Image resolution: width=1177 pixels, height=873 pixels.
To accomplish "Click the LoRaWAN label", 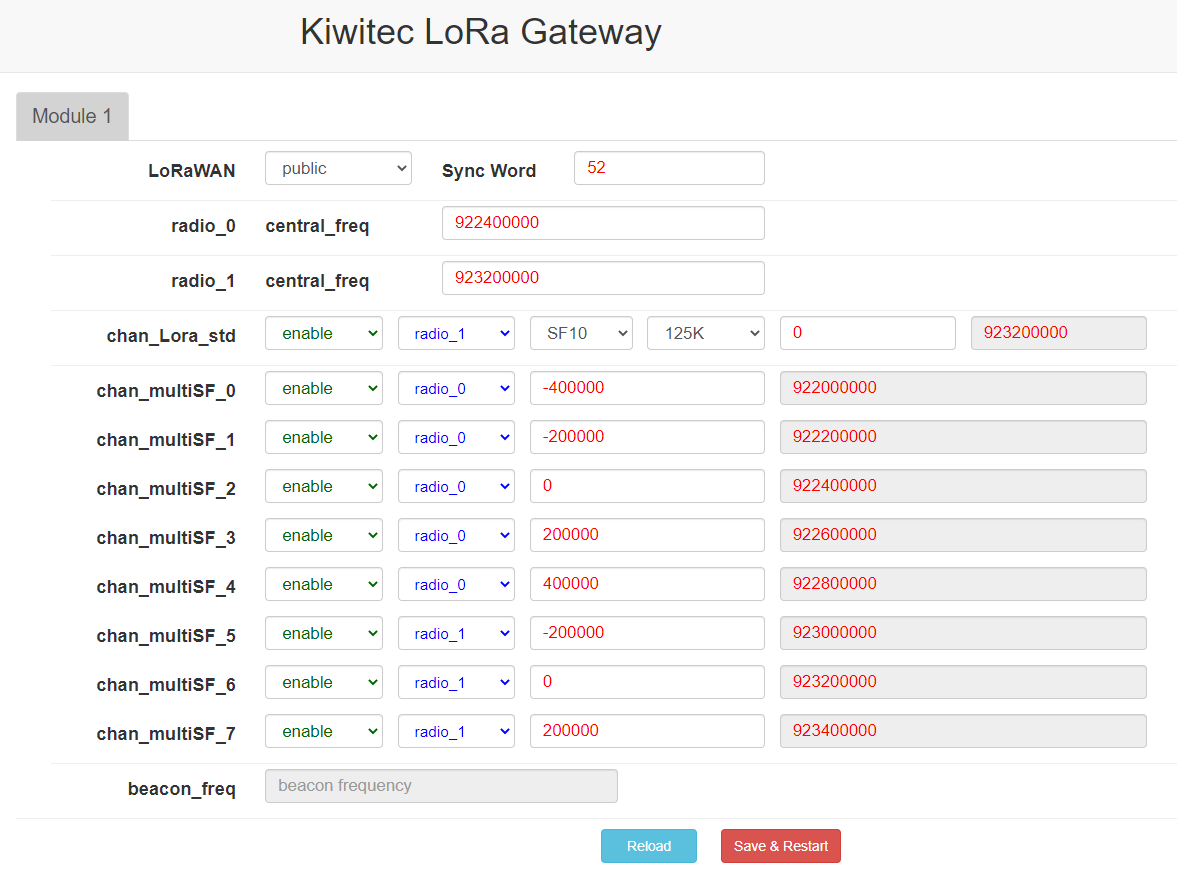I will (x=191, y=170).
